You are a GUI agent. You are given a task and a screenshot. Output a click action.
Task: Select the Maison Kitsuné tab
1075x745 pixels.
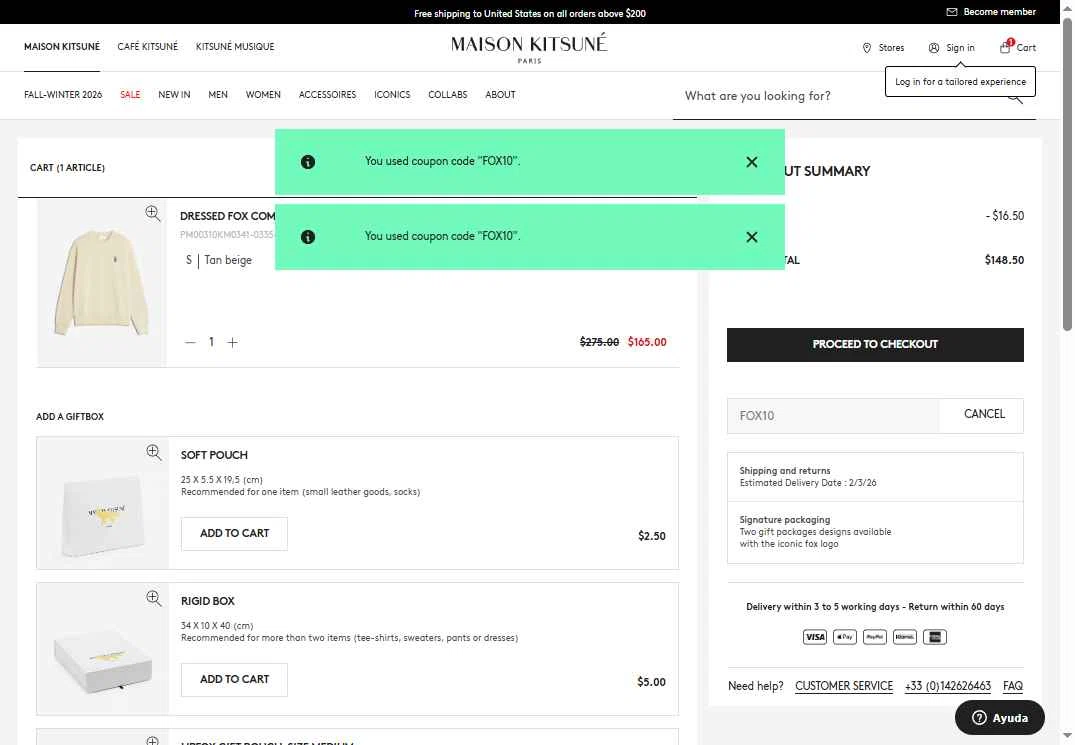(62, 47)
